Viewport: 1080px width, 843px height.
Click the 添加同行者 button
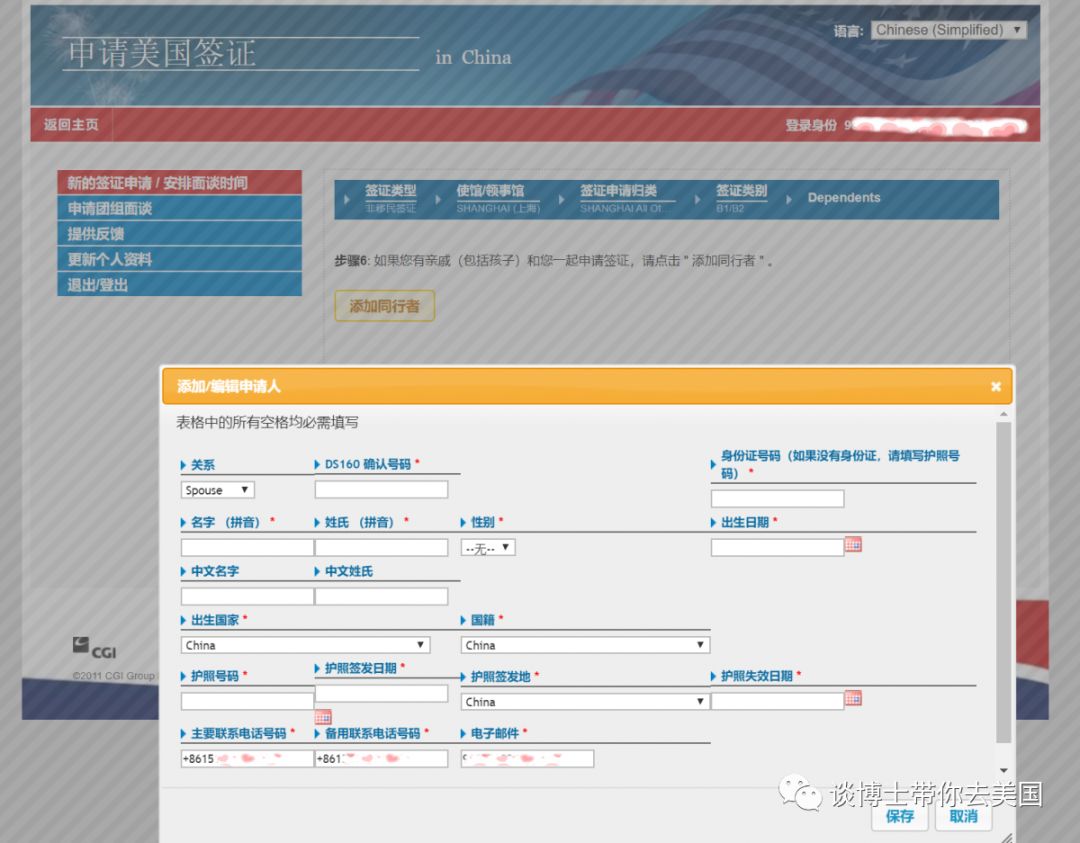click(384, 306)
